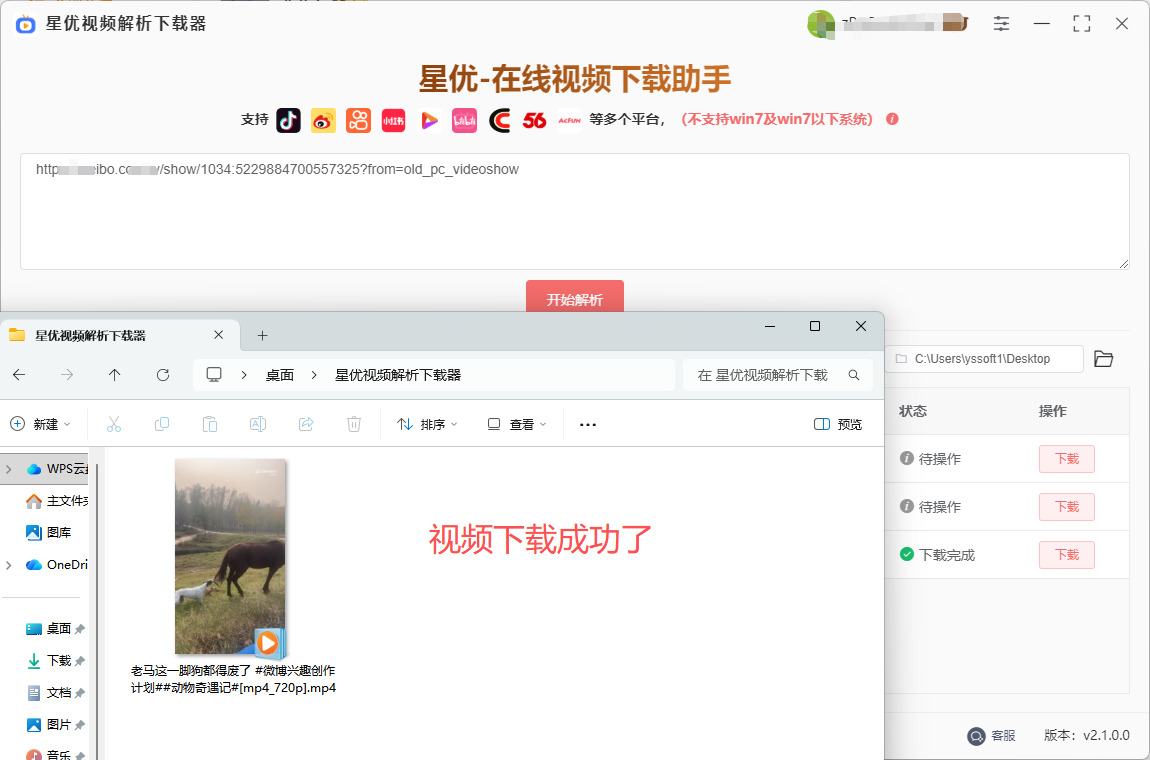Open output folder via the folder icon
The width and height of the screenshot is (1150, 760).
pyautogui.click(x=1104, y=359)
